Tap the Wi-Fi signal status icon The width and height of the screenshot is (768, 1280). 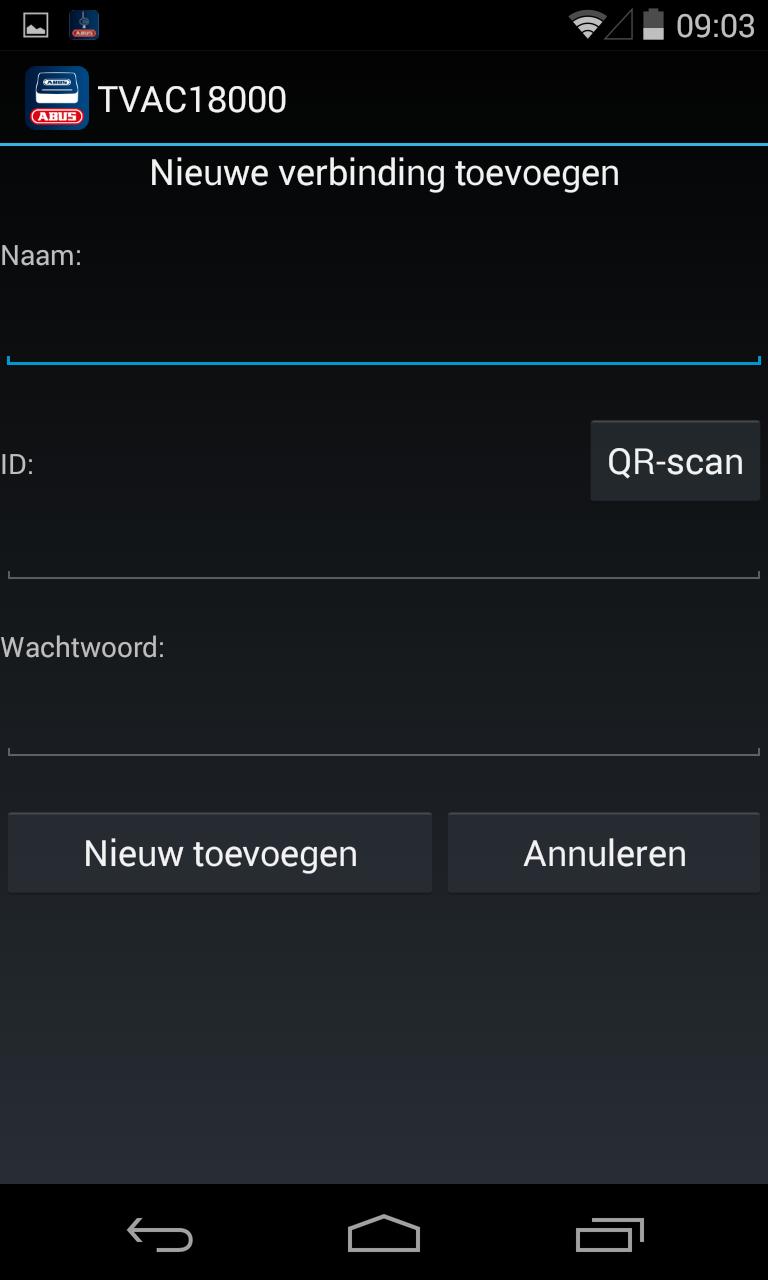tap(587, 25)
